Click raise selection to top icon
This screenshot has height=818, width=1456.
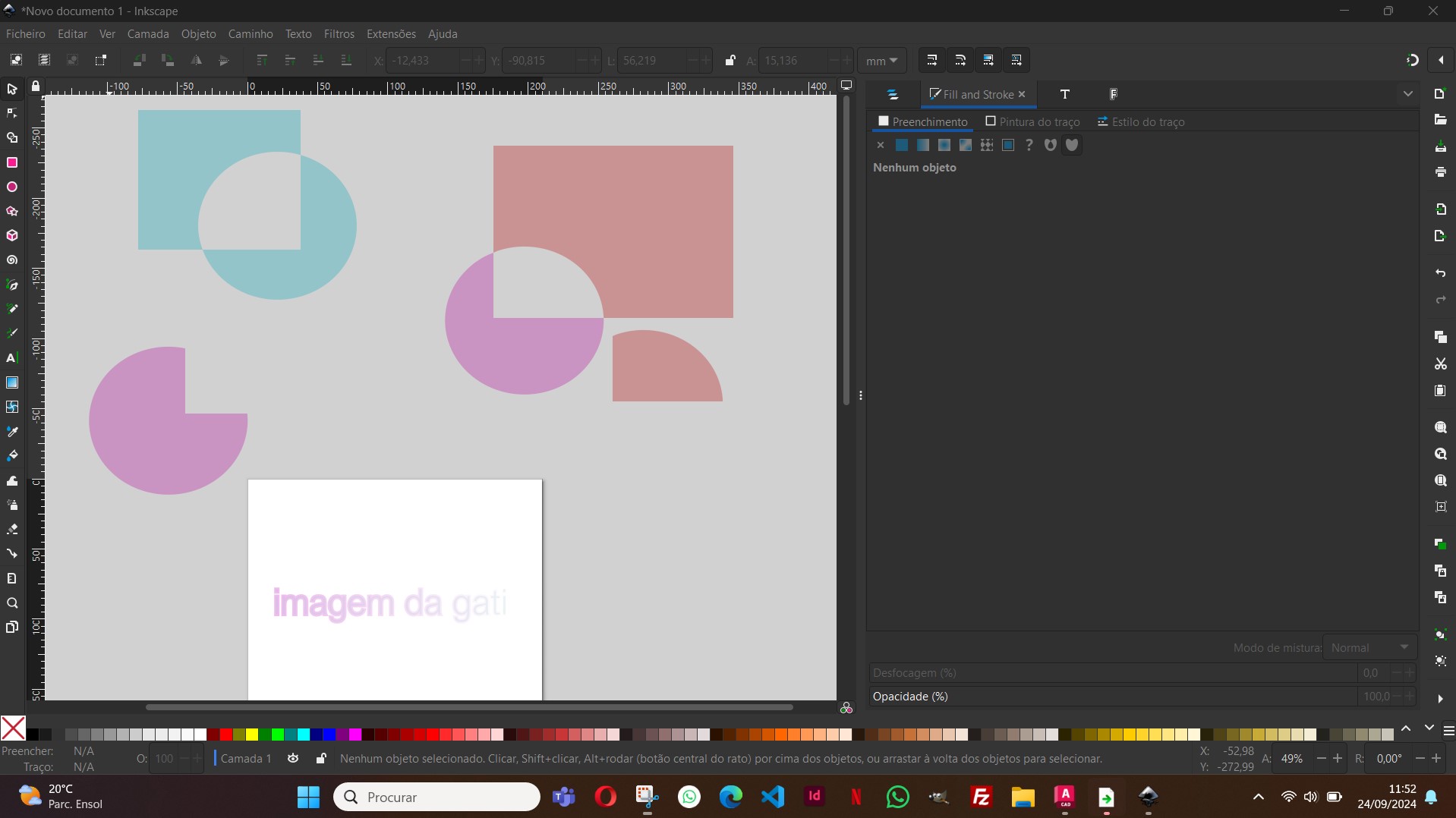coord(262,60)
